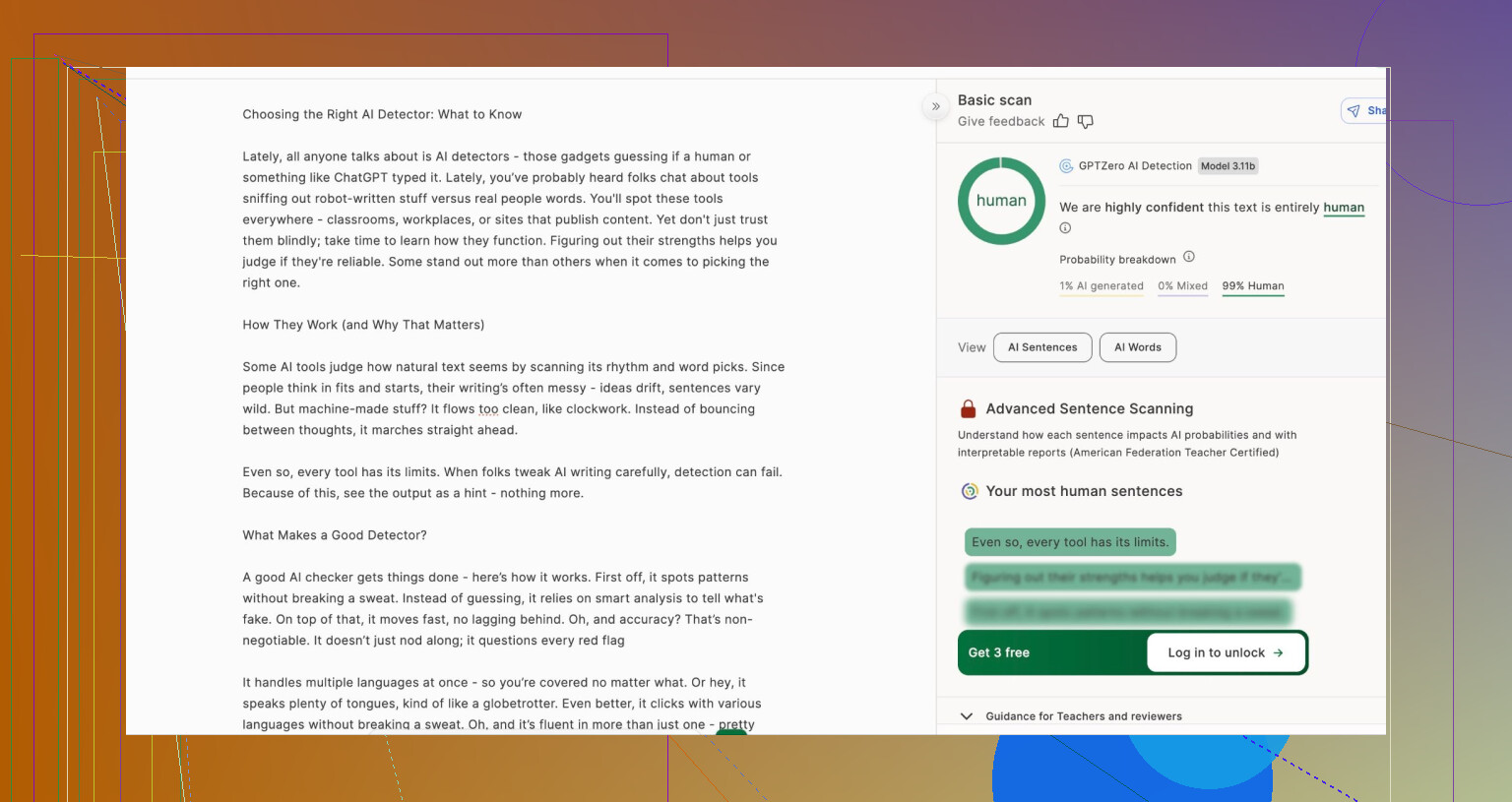Click the thumbs down feedback icon
Screen dimensions: 1512x802
pos(1085,121)
